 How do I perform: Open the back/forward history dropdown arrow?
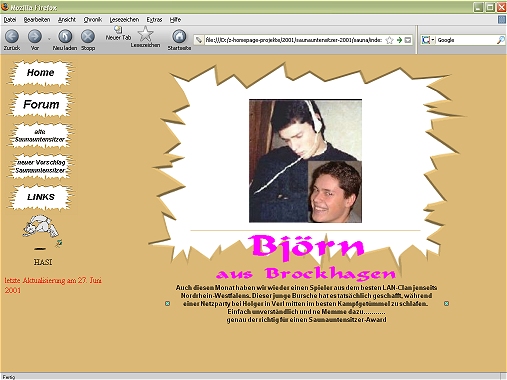pyautogui.click(x=49, y=39)
